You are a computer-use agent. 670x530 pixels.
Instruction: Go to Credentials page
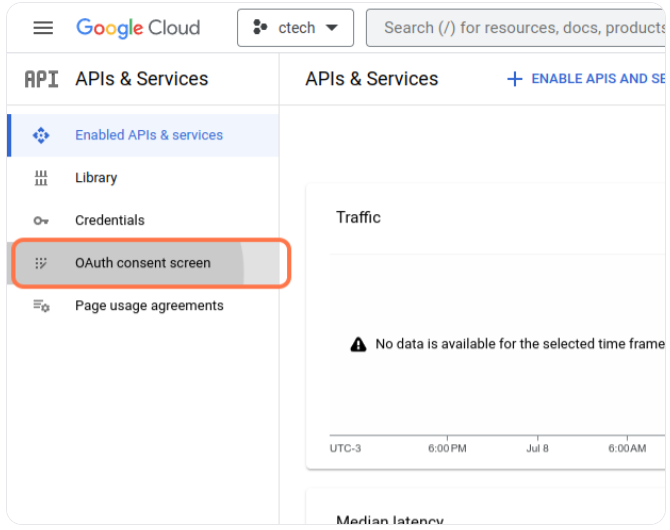tap(110, 221)
